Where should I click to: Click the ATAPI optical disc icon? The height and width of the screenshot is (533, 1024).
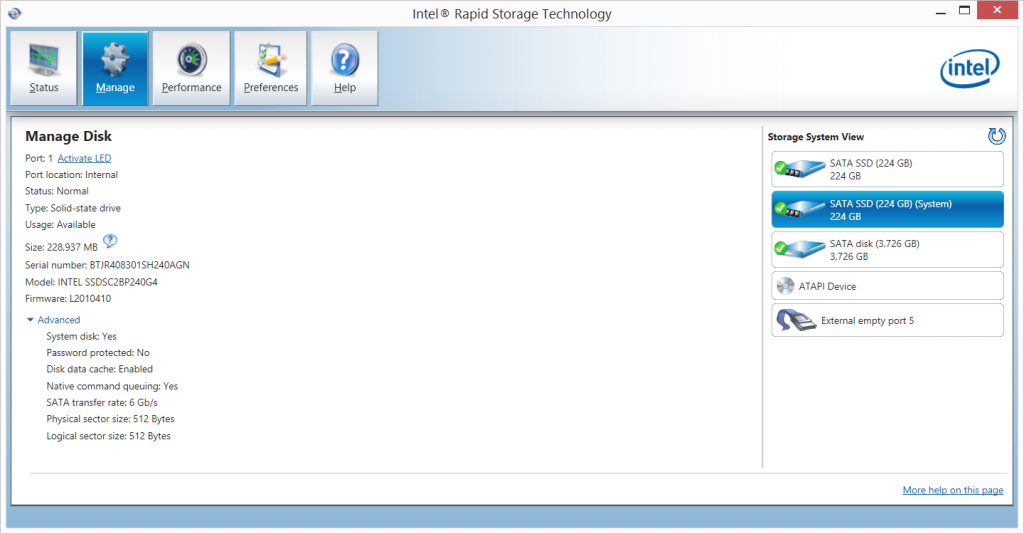click(x=786, y=286)
